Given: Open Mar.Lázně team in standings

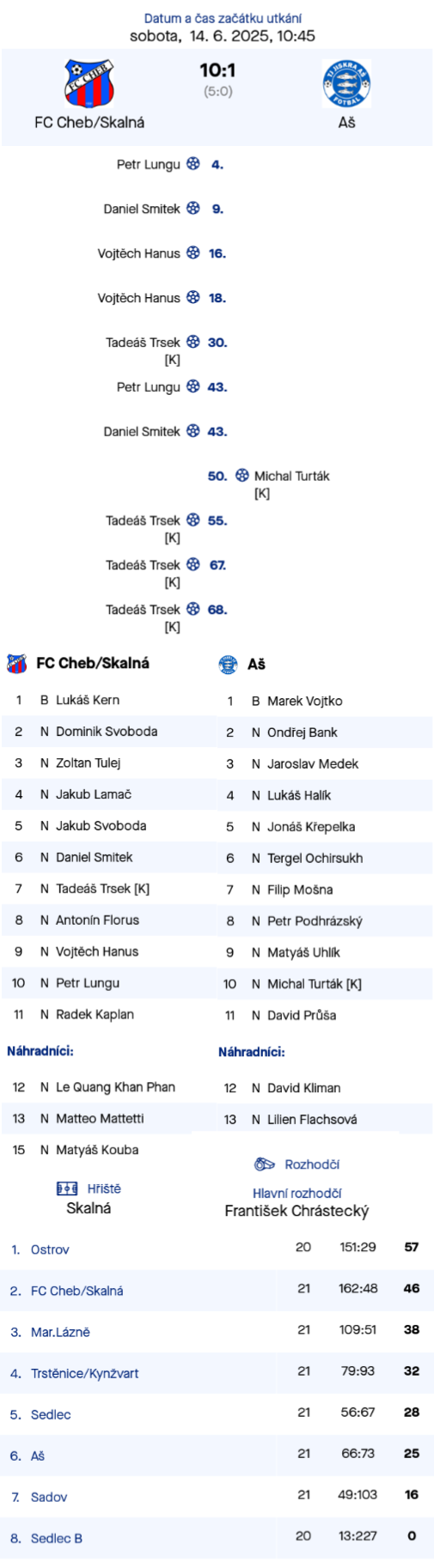Looking at the screenshot, I should point(60,1332).
